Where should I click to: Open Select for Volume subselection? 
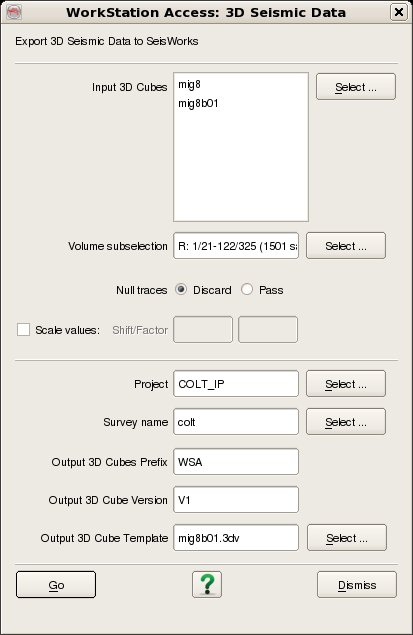(346, 245)
